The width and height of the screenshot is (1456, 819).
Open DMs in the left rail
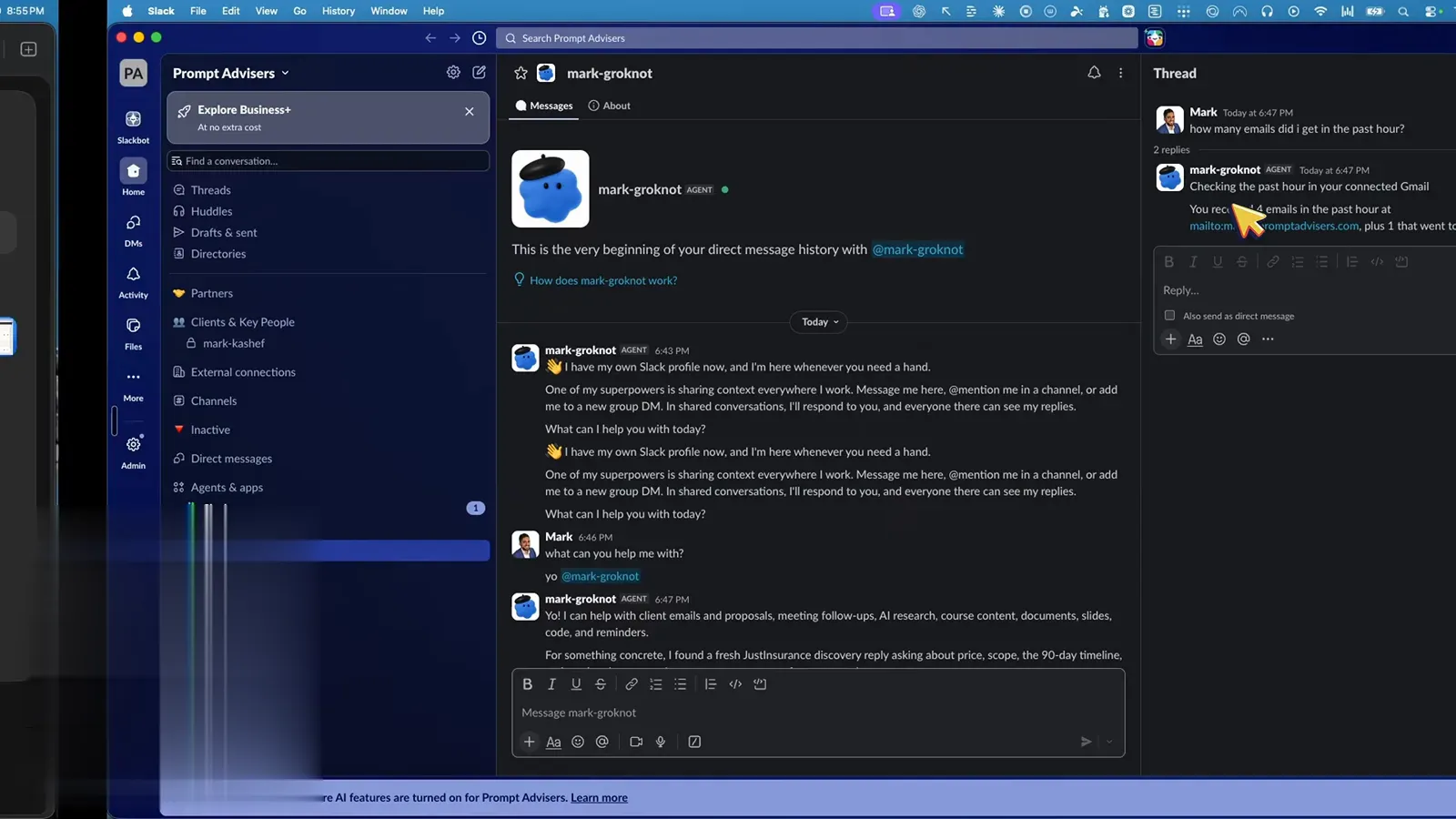pos(133,223)
